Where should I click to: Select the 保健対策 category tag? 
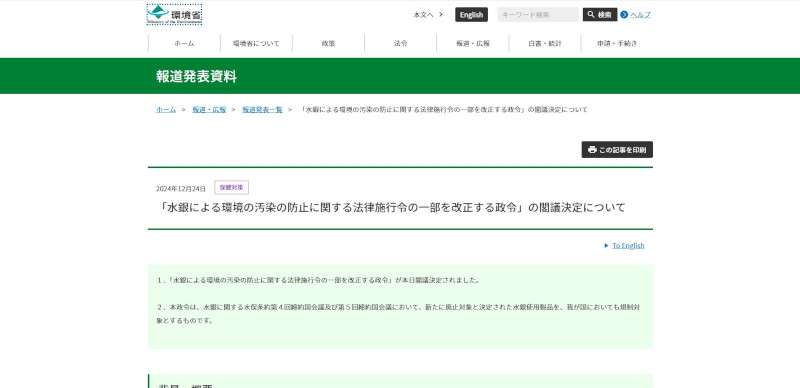click(x=232, y=187)
